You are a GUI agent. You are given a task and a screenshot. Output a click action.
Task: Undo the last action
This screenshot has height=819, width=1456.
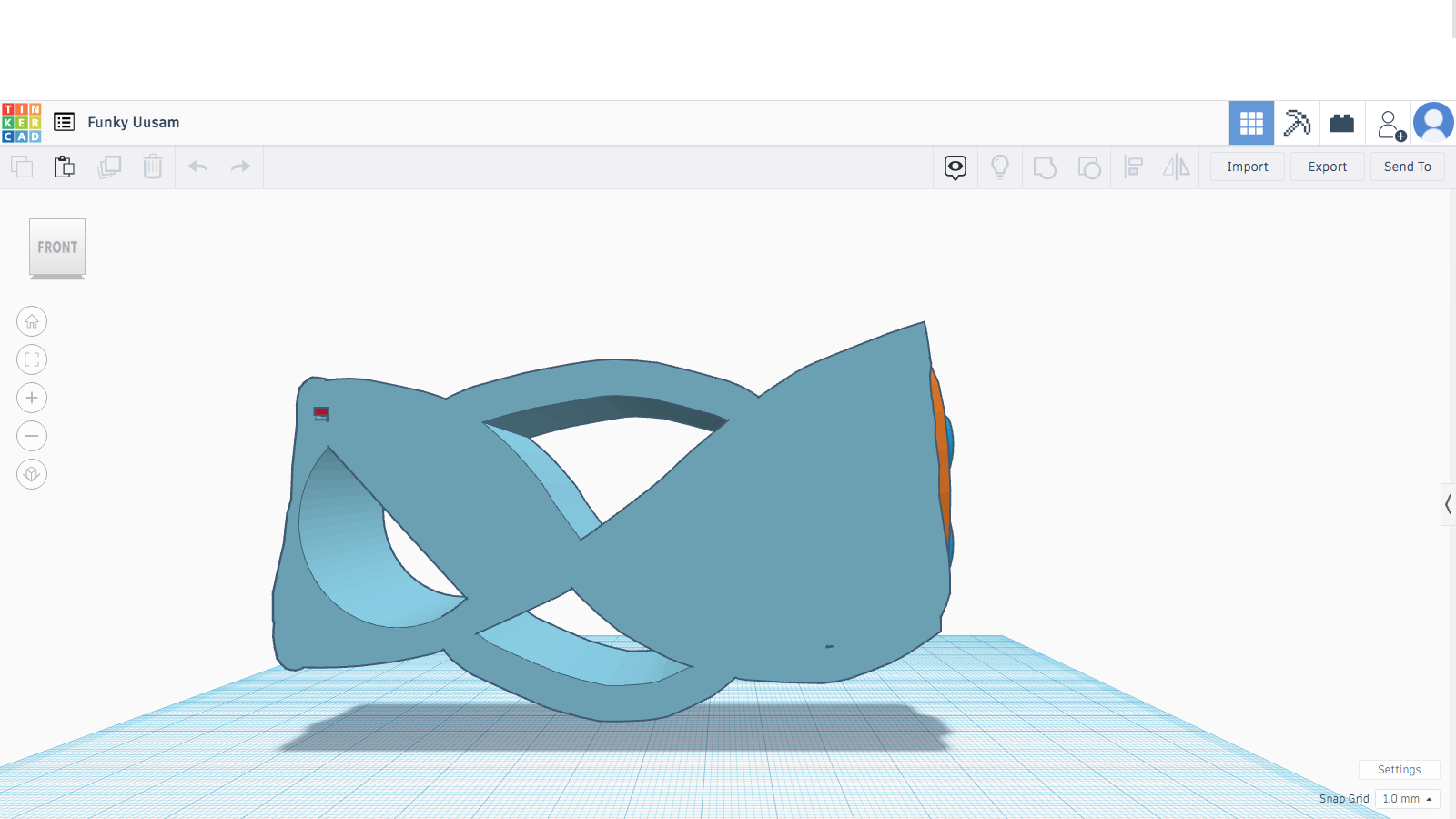point(197,167)
